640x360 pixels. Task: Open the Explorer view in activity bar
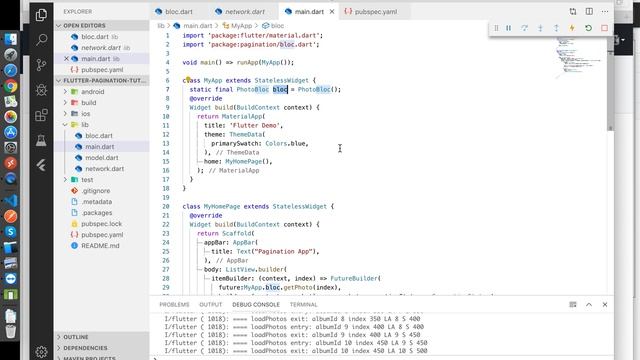tap(41, 15)
